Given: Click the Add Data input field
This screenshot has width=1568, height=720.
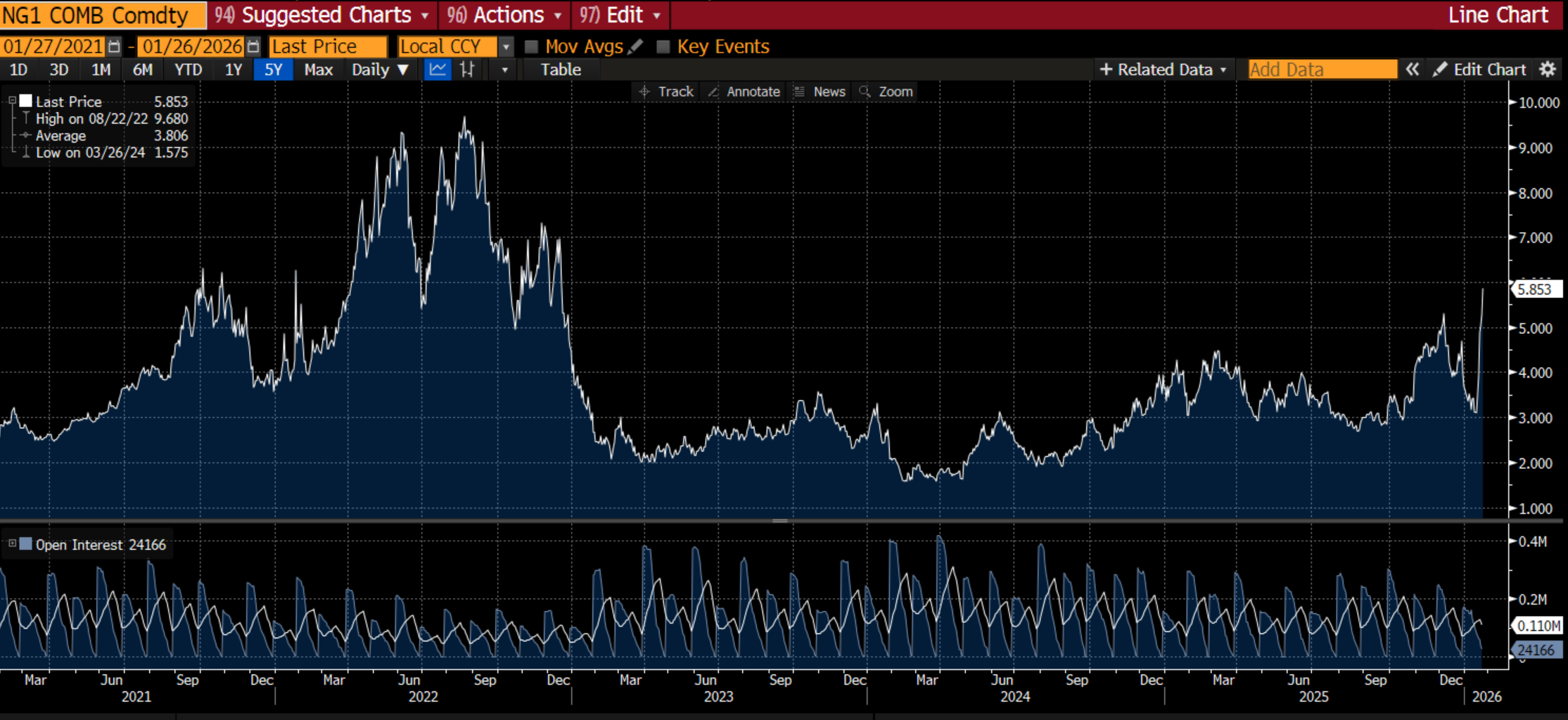Looking at the screenshot, I should click(x=1321, y=70).
